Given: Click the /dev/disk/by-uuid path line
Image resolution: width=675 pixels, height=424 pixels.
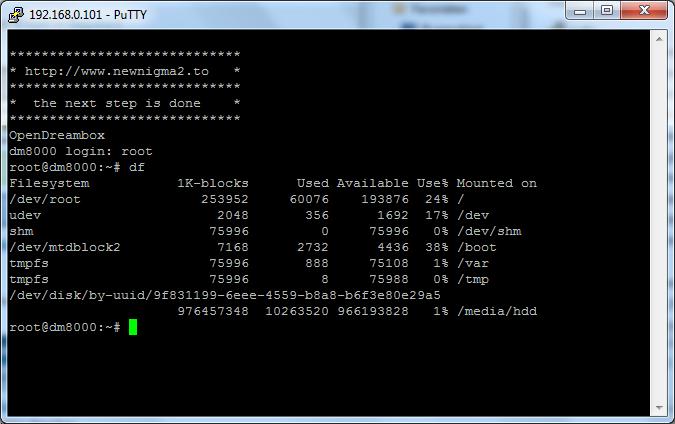Looking at the screenshot, I should point(225,295).
